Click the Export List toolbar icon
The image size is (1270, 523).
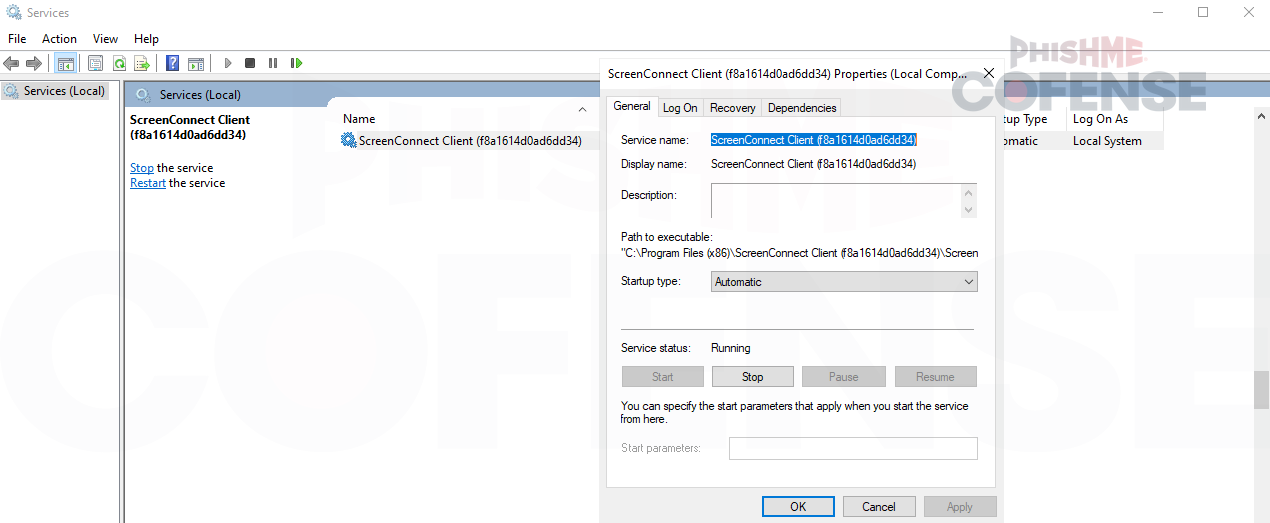point(142,63)
